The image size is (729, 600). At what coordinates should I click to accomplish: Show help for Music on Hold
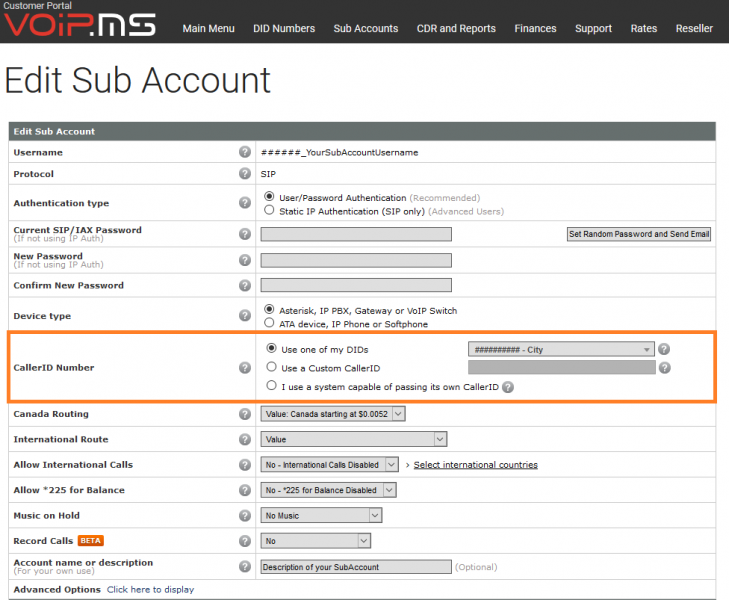point(245,515)
